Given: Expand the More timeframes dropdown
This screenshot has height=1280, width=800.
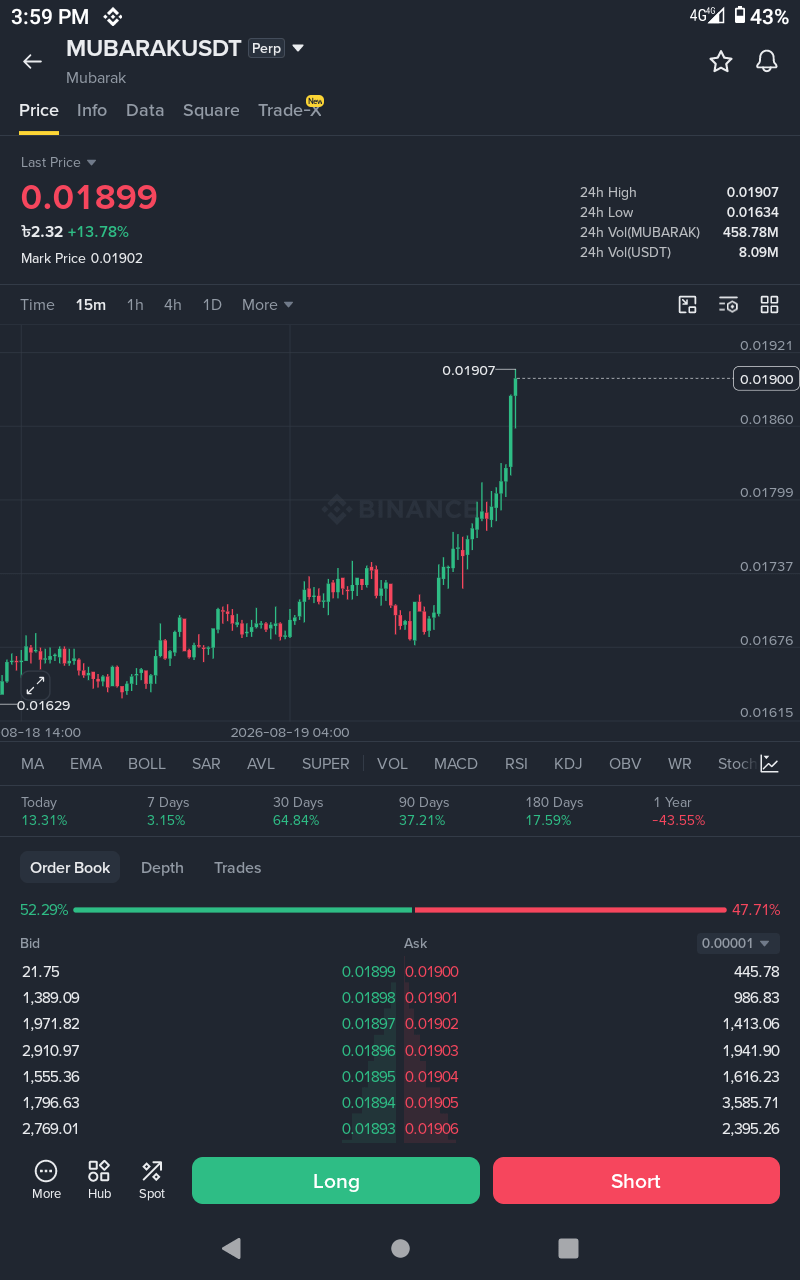Looking at the screenshot, I should tap(267, 305).
